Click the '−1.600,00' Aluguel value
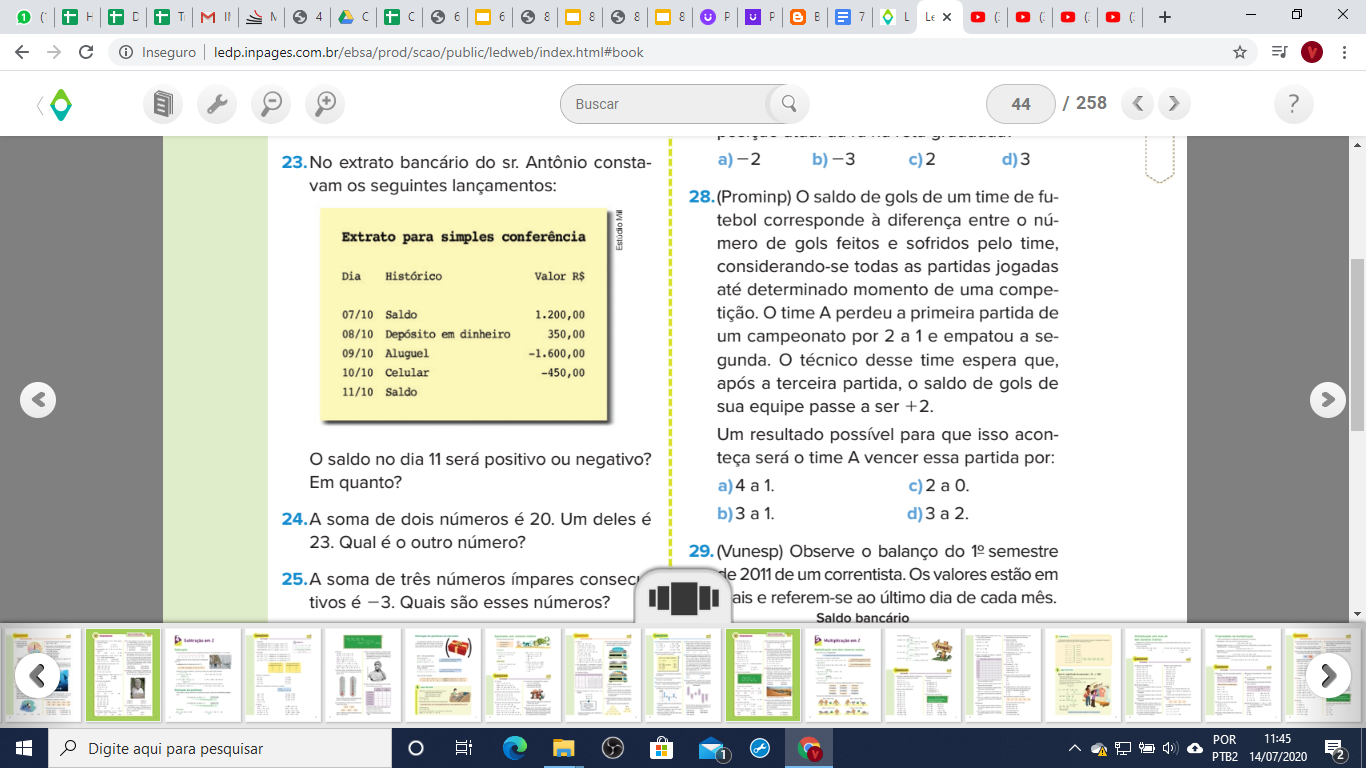1366x768 pixels. (x=557, y=353)
